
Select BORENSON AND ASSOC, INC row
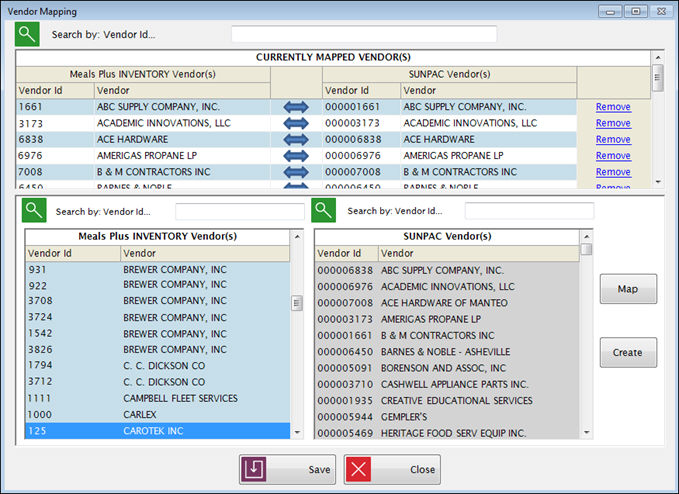pyautogui.click(x=447, y=368)
